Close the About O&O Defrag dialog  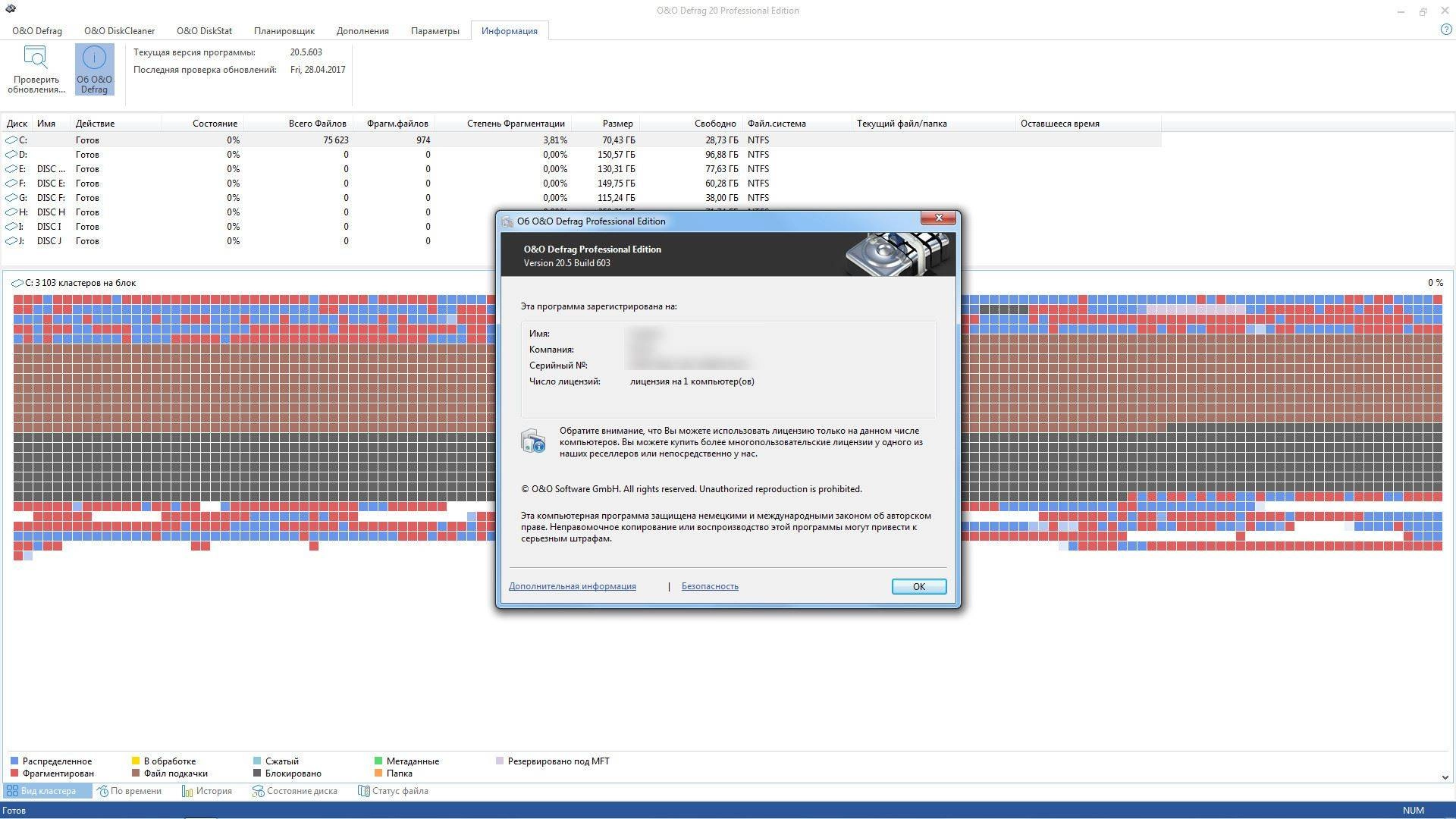[938, 218]
